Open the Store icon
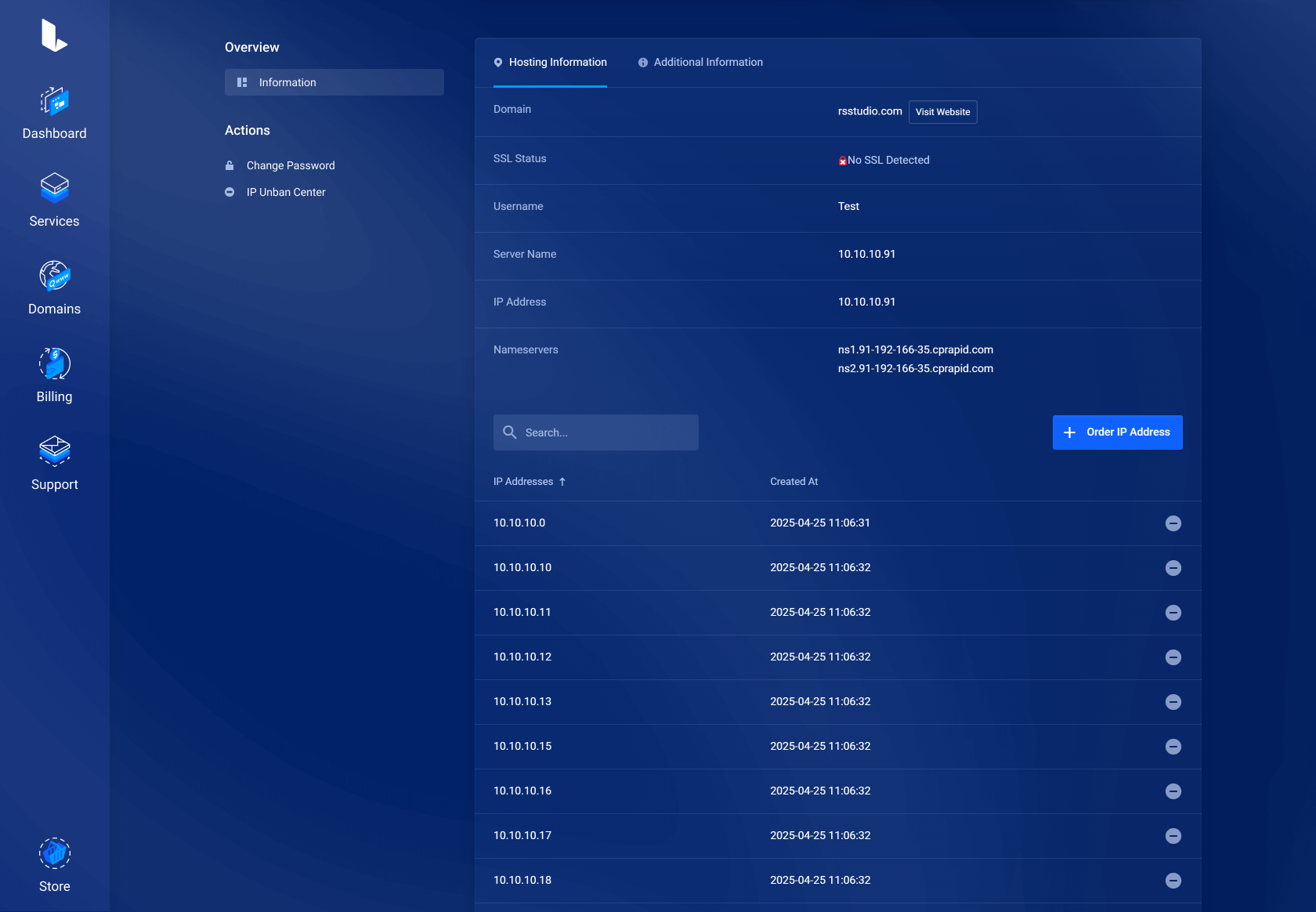 pyautogui.click(x=55, y=853)
